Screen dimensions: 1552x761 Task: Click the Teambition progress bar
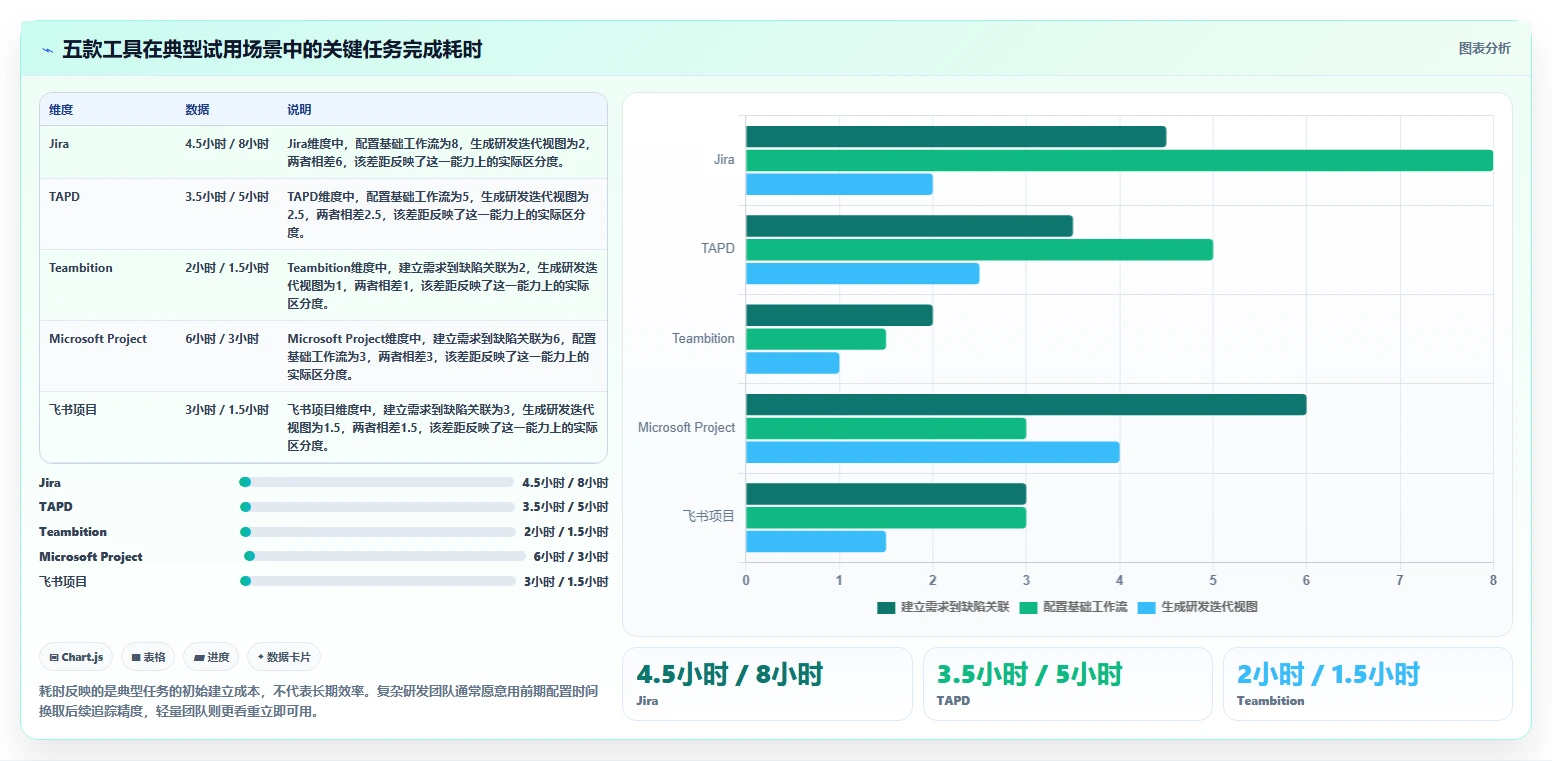[378, 532]
